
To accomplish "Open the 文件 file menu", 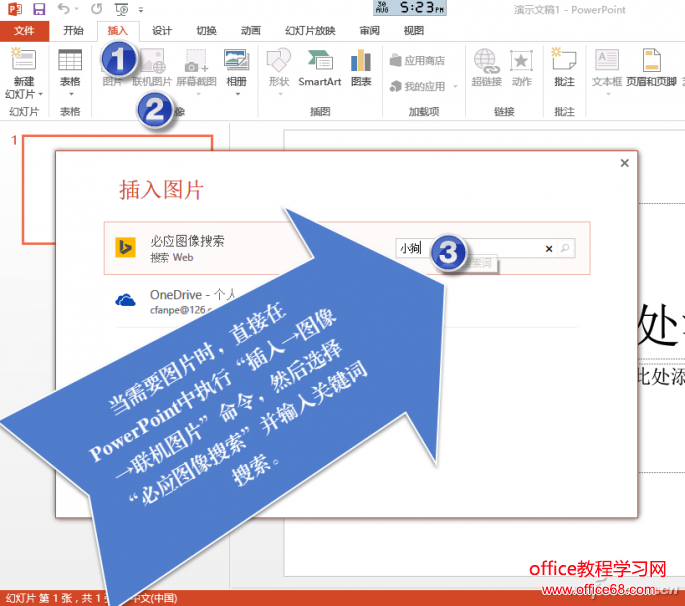I will click(24, 30).
